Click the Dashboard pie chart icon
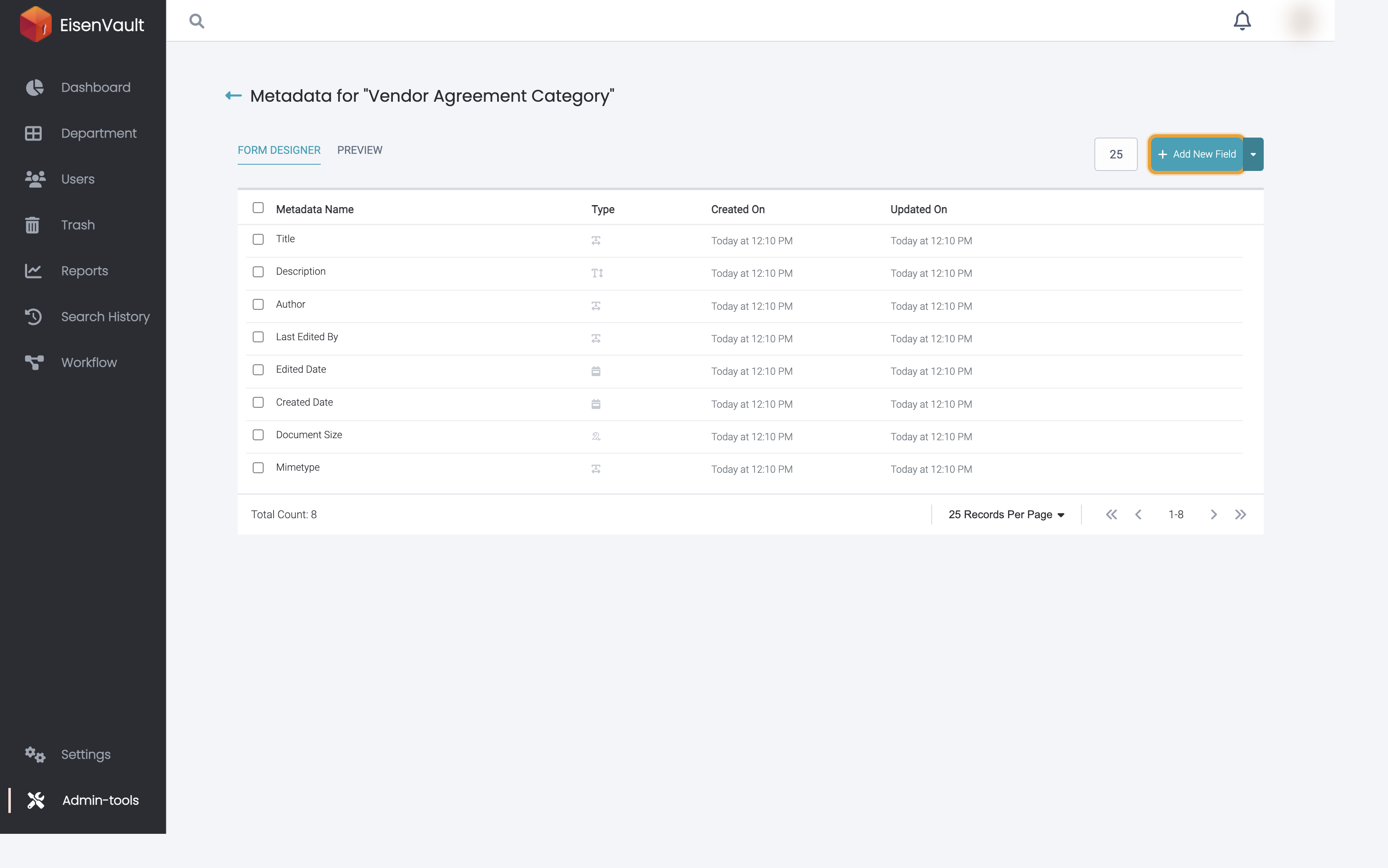This screenshot has width=1388, height=868. (x=35, y=87)
